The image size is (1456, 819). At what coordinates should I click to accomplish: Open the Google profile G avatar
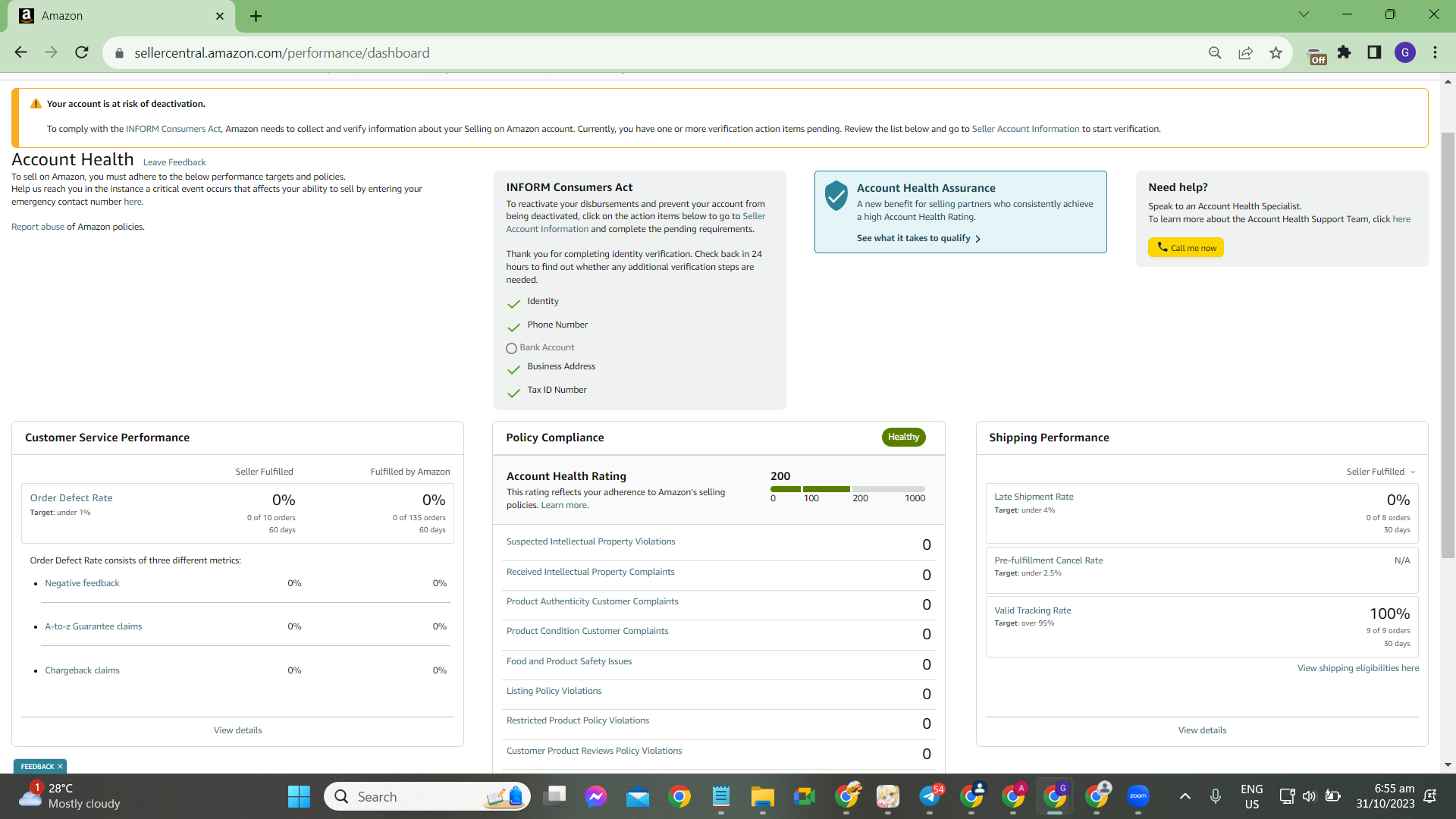click(x=1405, y=52)
